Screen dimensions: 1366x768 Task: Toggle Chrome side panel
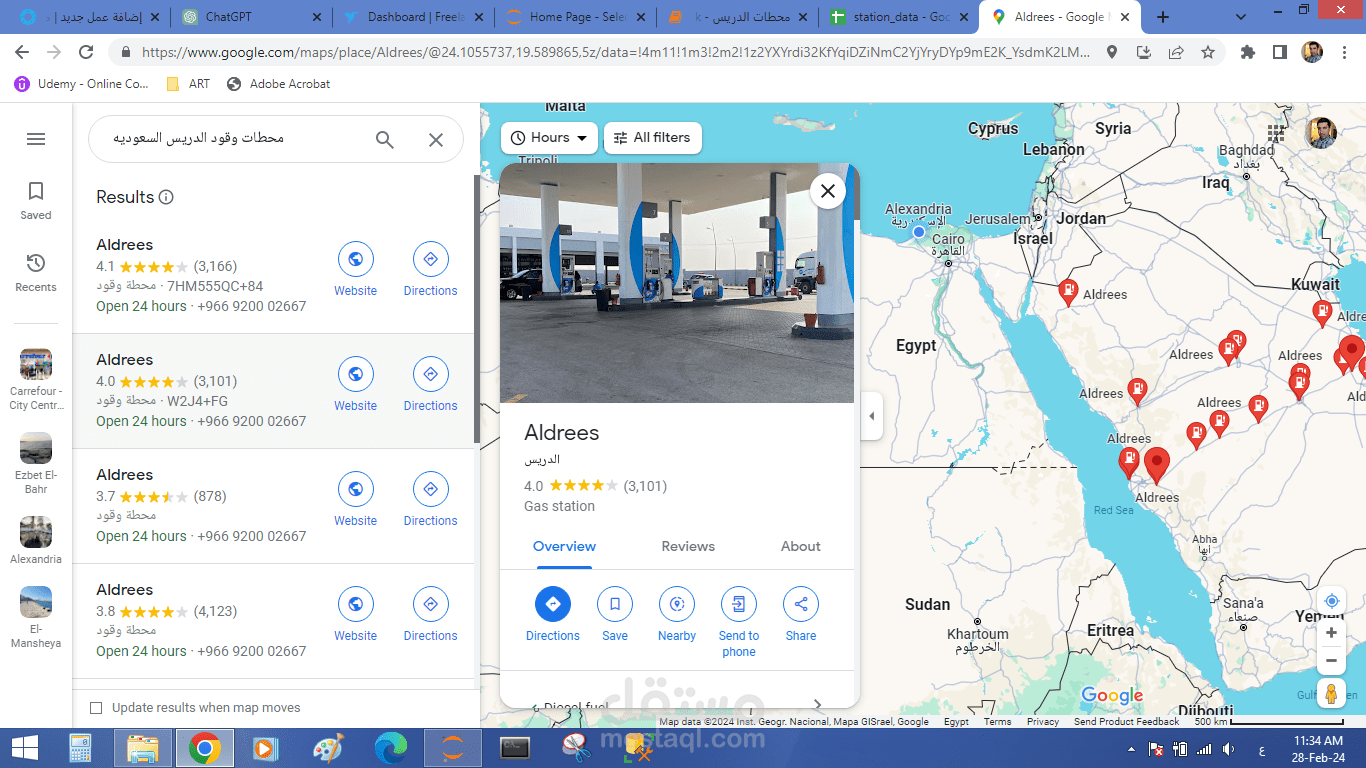(x=1279, y=52)
